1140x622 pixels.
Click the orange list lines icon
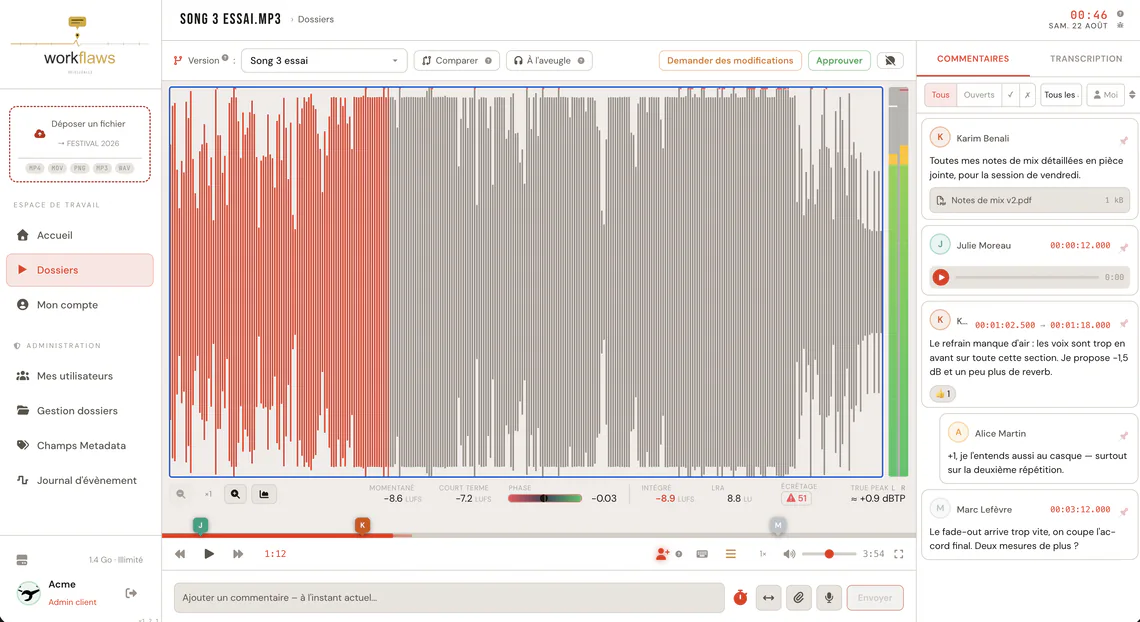point(731,554)
